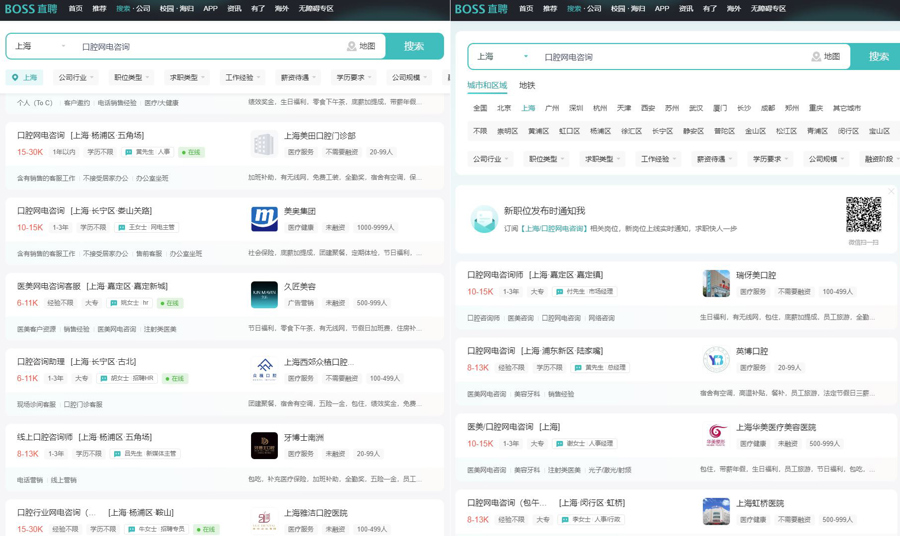The width and height of the screenshot is (900, 536).
Task: Expand the 工作经验 dropdown in the right page
Action: click(x=658, y=159)
